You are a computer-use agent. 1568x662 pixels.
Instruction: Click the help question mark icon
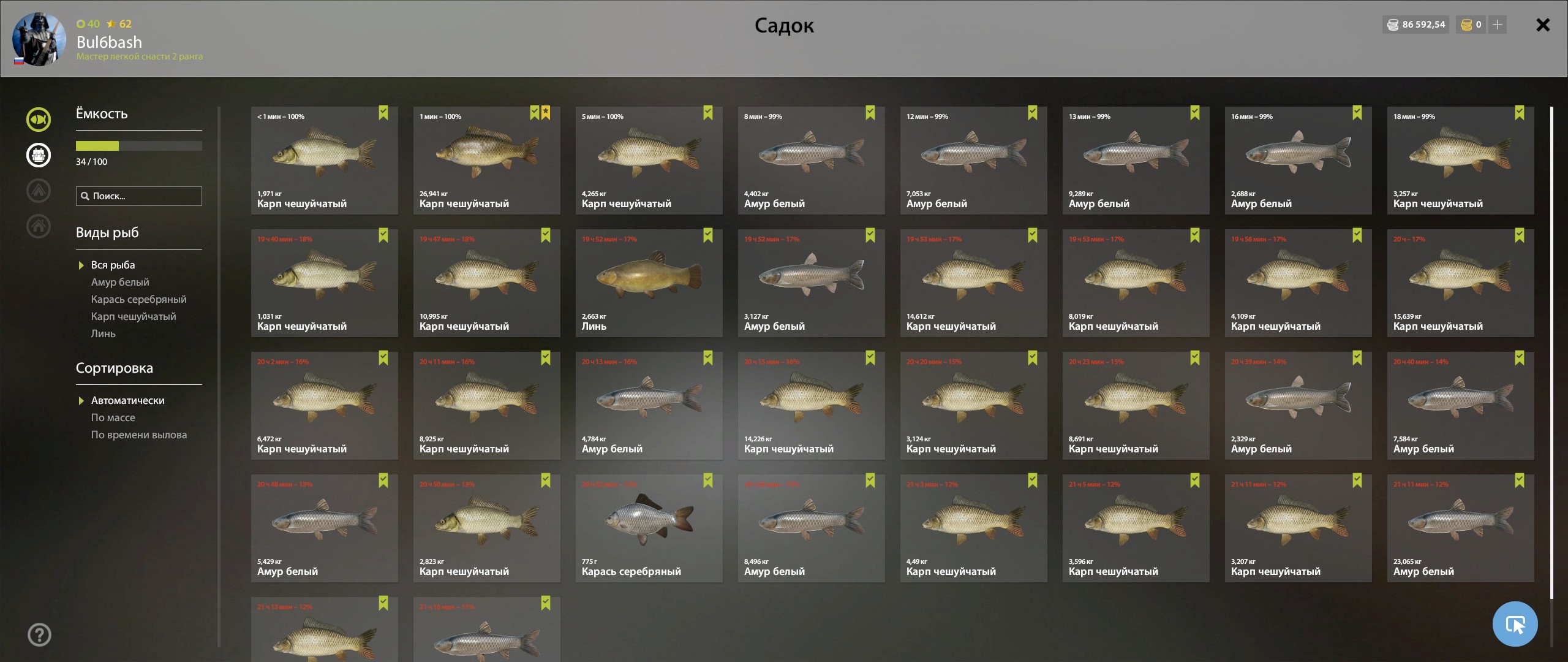point(39,635)
